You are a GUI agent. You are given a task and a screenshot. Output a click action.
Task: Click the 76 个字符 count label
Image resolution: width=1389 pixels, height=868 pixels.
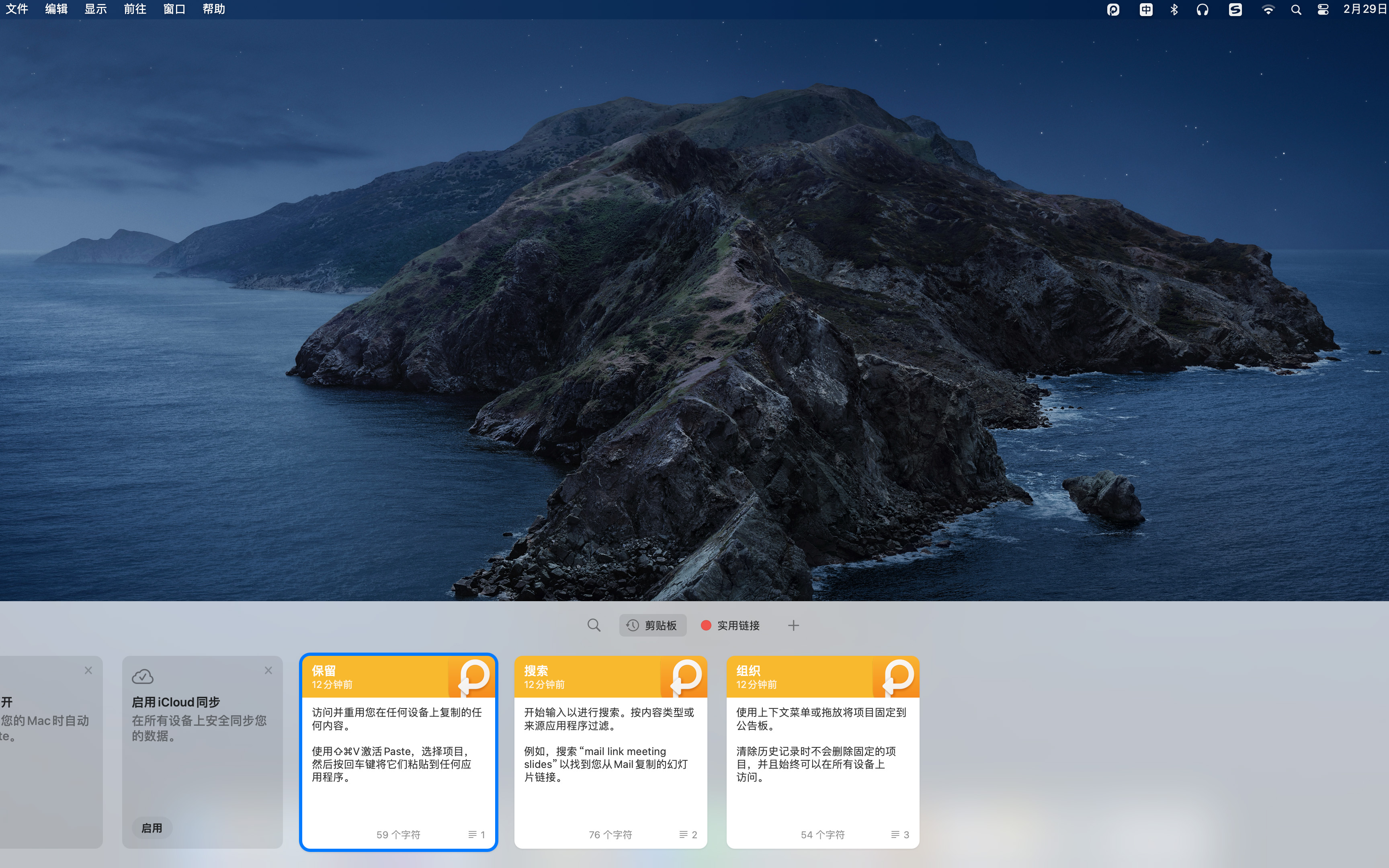click(x=611, y=835)
